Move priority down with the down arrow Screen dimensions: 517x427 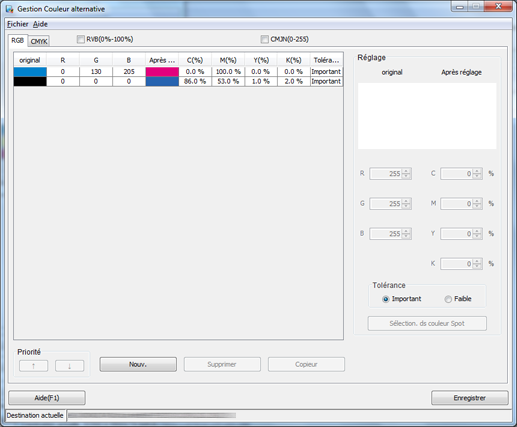point(69,366)
